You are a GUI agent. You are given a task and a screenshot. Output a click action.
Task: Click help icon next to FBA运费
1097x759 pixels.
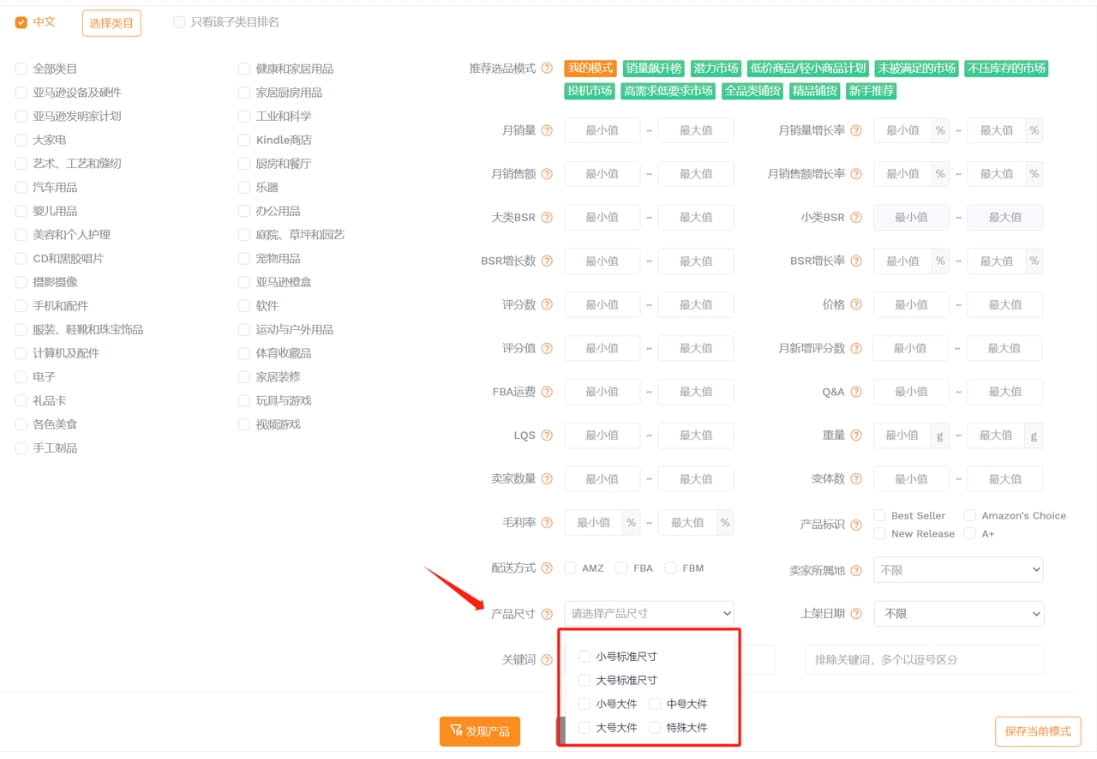[x=547, y=392]
